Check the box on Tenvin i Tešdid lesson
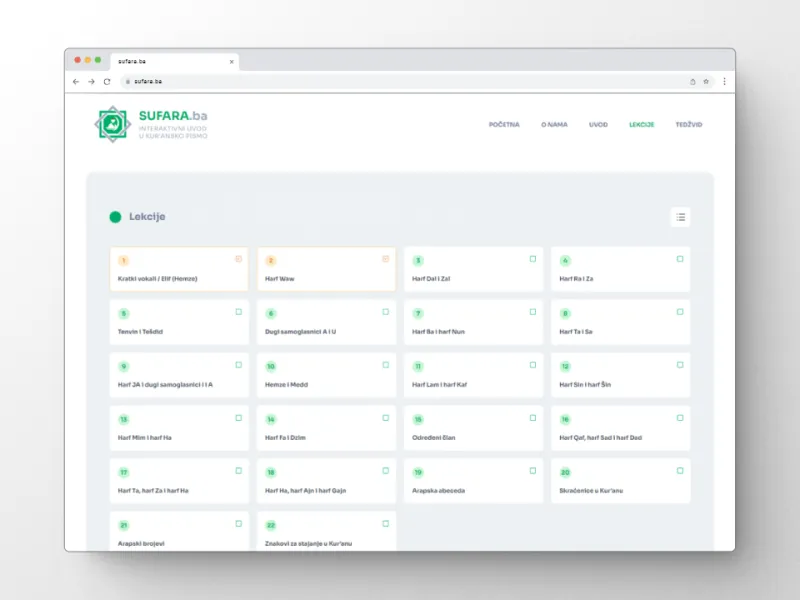The height and width of the screenshot is (600, 800). coord(238,312)
